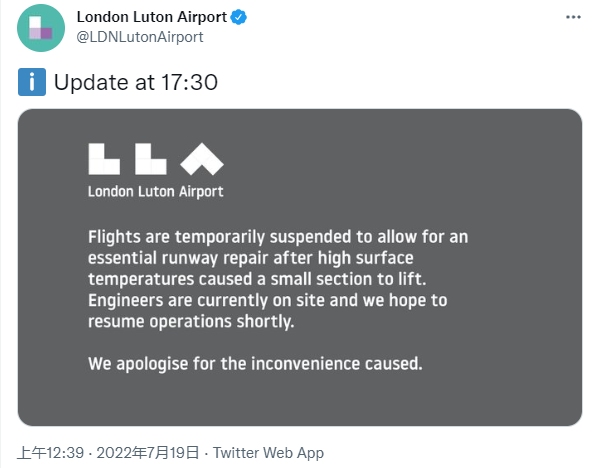
Task: Click the white arrow-shaped A in logo
Action: click(x=202, y=159)
